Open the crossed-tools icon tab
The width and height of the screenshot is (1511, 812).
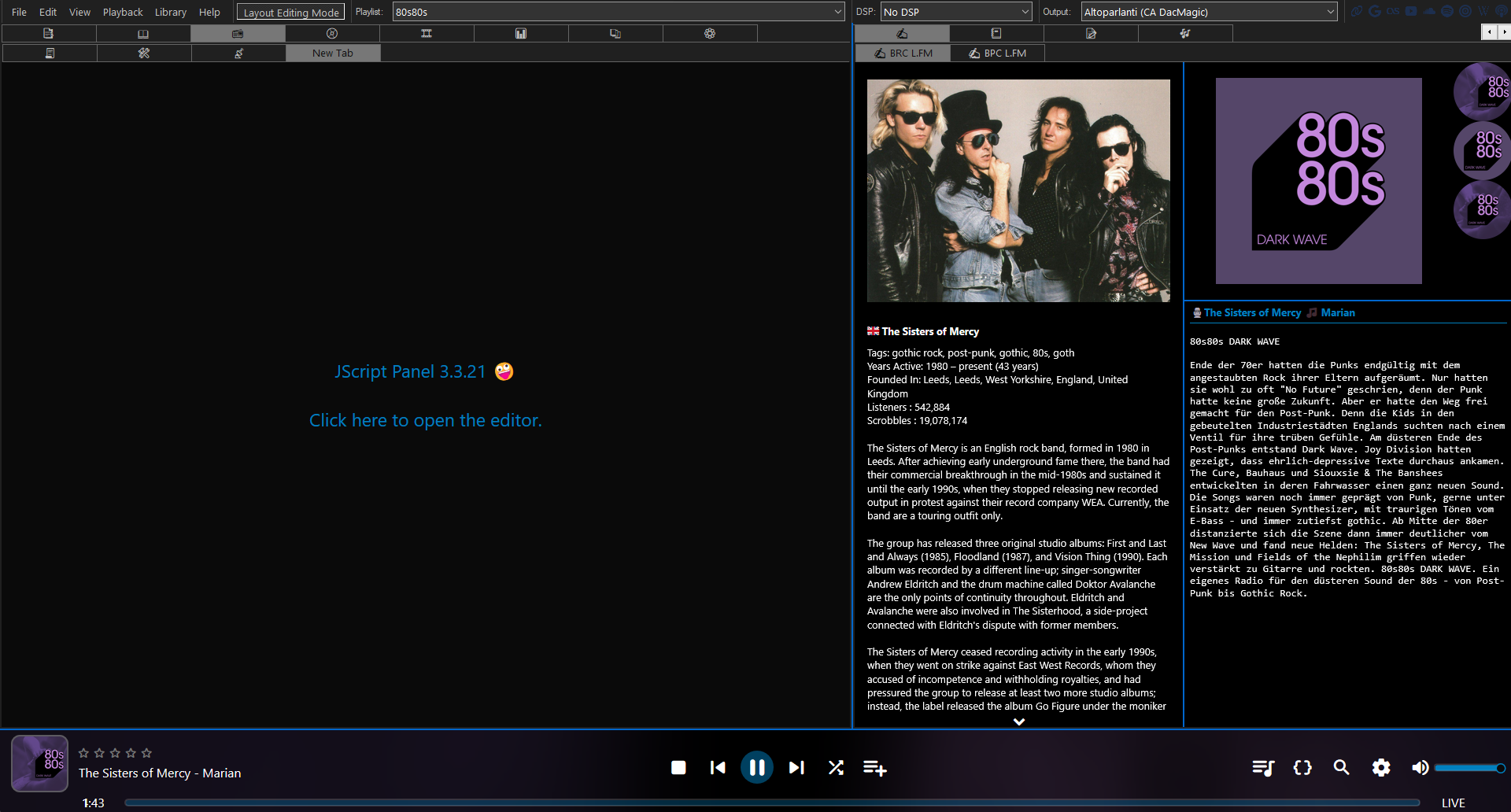[144, 53]
